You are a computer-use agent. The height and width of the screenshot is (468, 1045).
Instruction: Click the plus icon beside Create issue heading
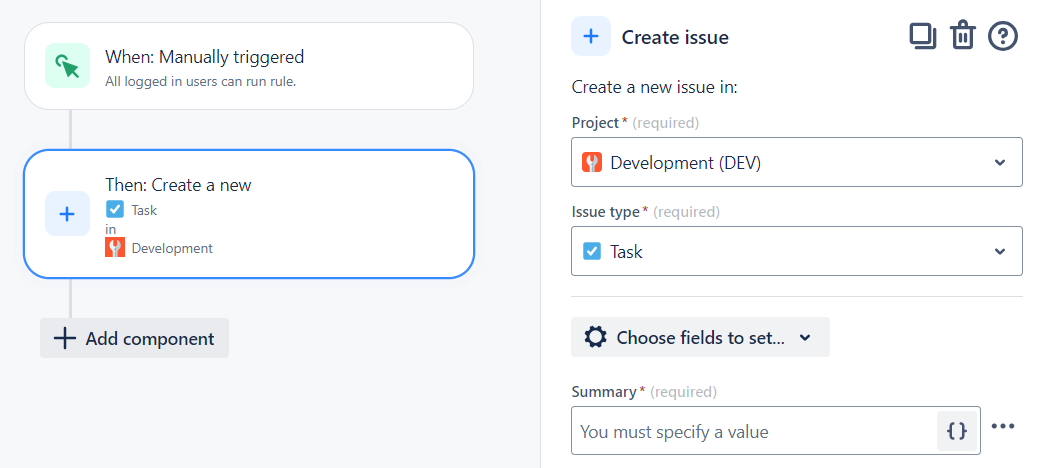click(x=590, y=36)
